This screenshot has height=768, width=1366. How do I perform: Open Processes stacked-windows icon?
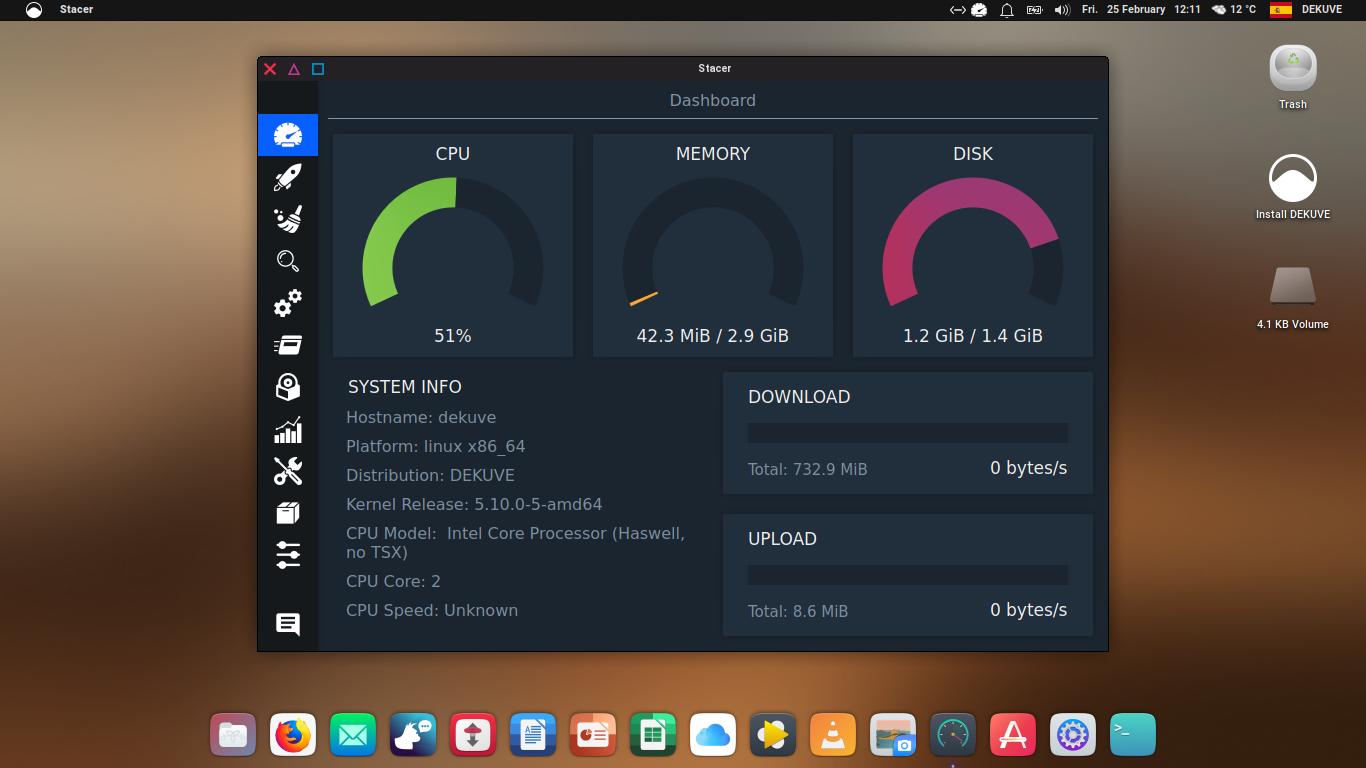click(288, 345)
